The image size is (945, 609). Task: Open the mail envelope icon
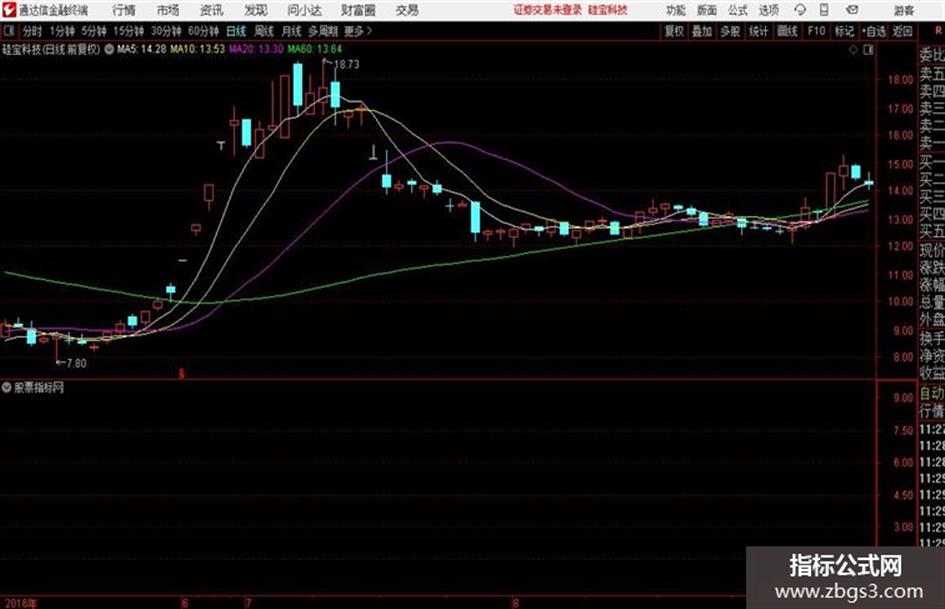(x=852, y=10)
